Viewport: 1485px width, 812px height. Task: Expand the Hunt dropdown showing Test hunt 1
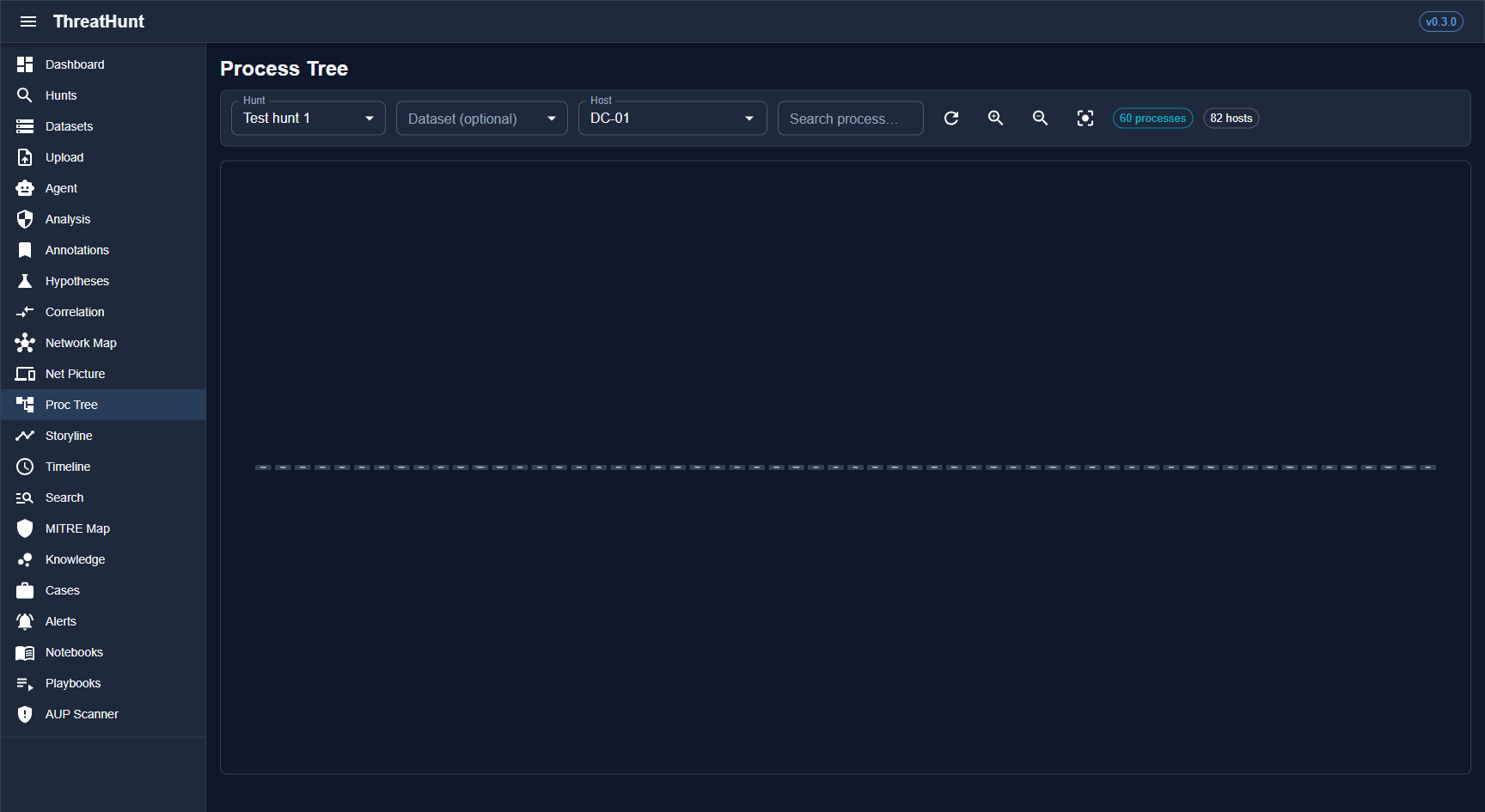click(308, 119)
